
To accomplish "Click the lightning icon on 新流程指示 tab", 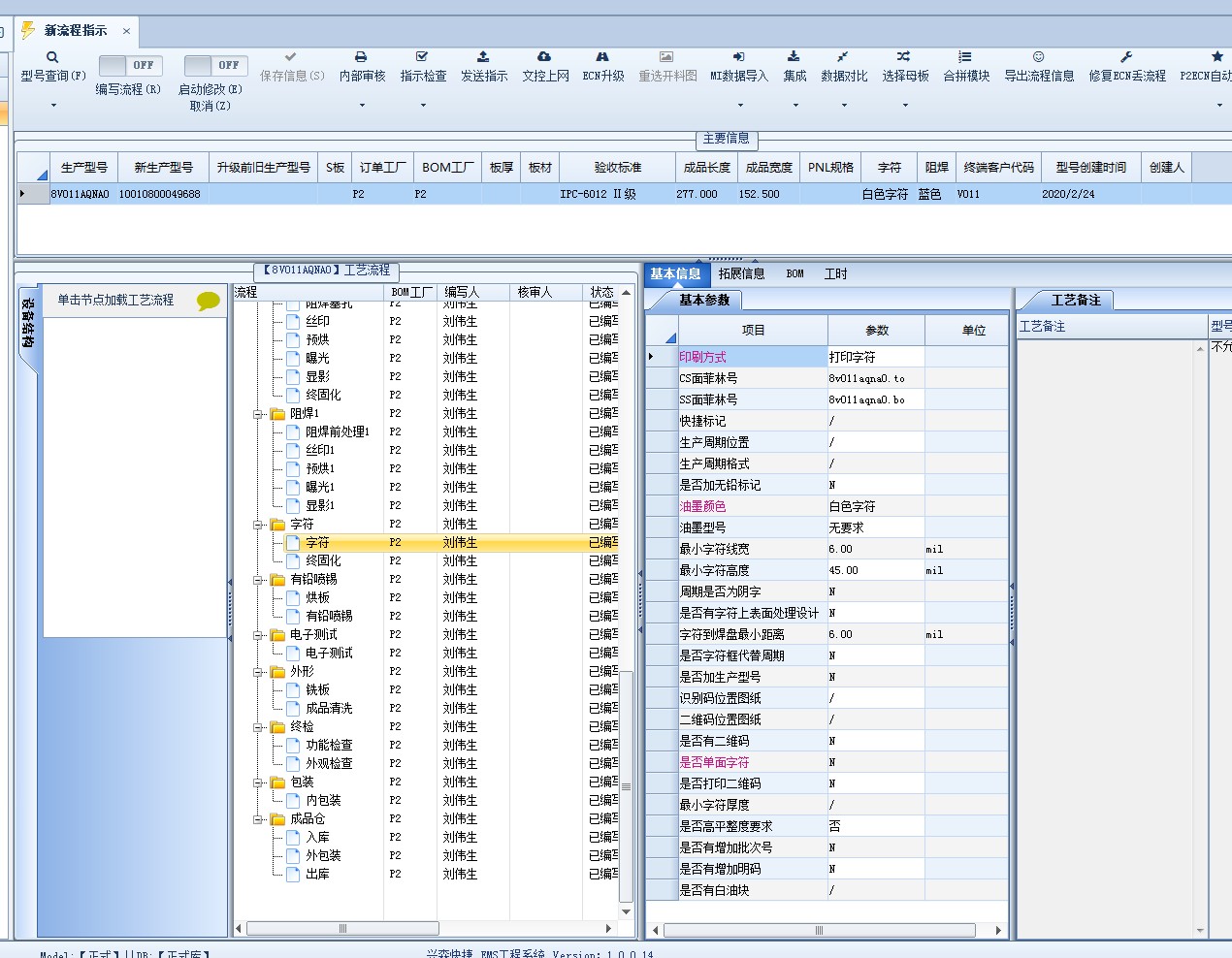I will [x=28, y=30].
